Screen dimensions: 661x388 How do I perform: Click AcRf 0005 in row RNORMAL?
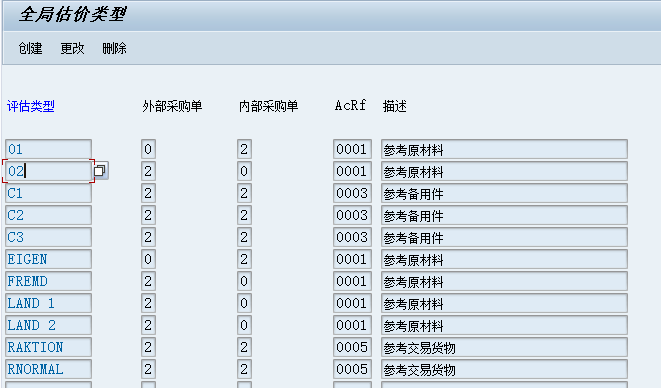tap(352, 368)
